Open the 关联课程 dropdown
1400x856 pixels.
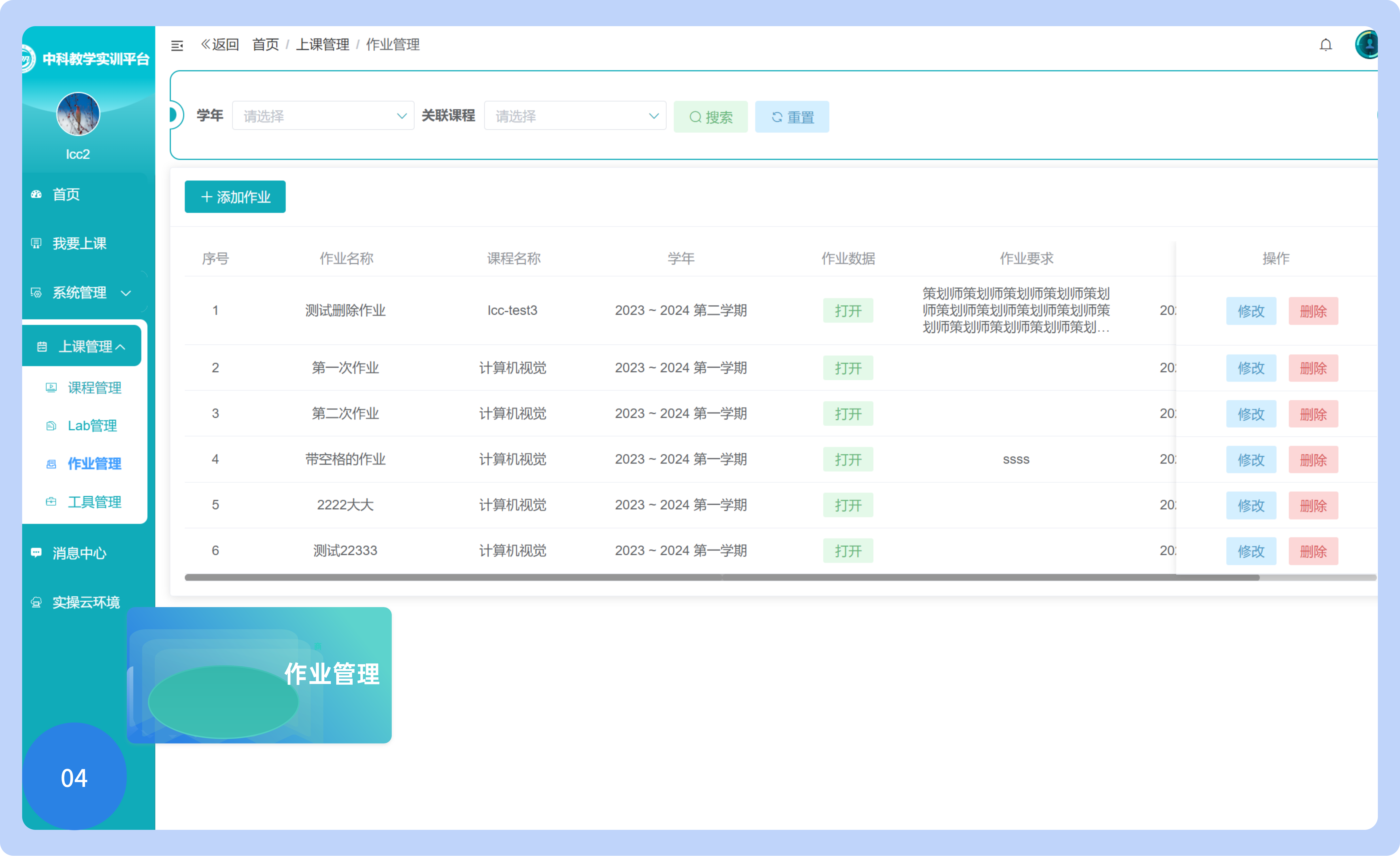[x=575, y=116]
